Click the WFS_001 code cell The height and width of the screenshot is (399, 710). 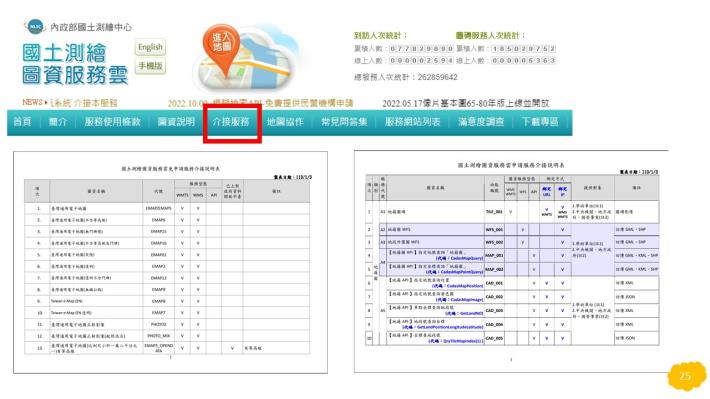(494, 230)
